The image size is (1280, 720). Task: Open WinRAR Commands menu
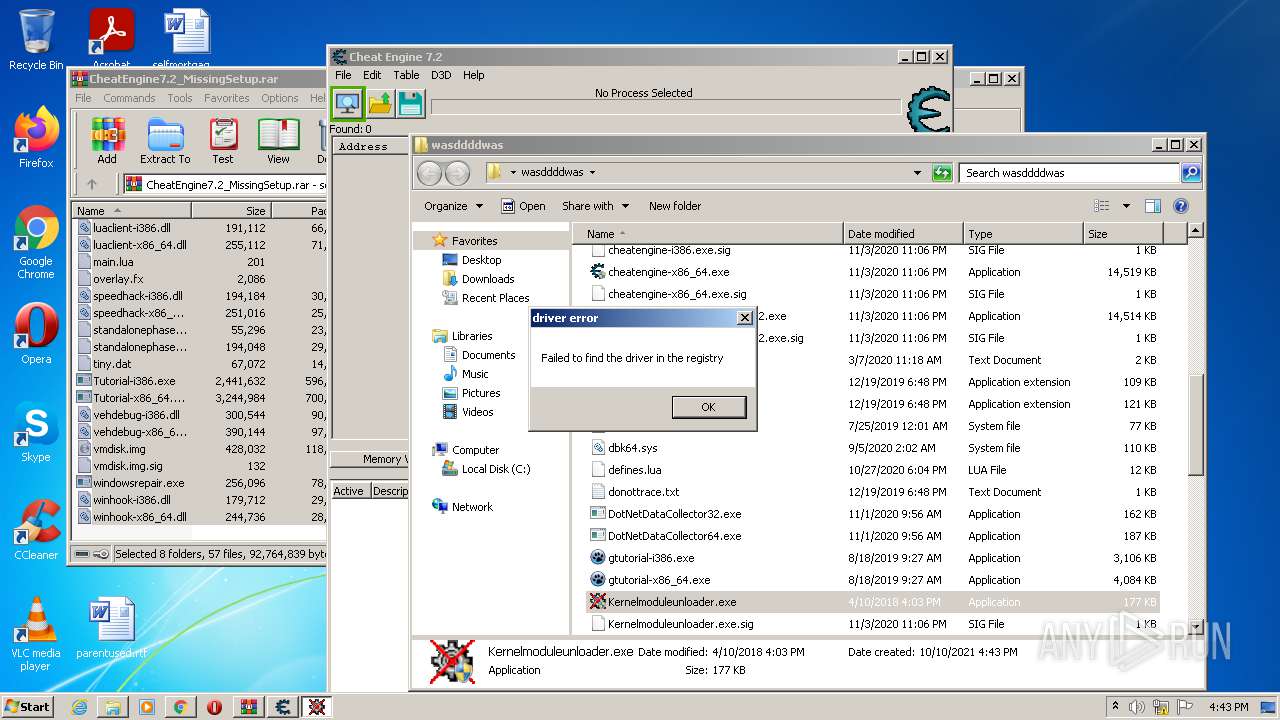coord(129,98)
